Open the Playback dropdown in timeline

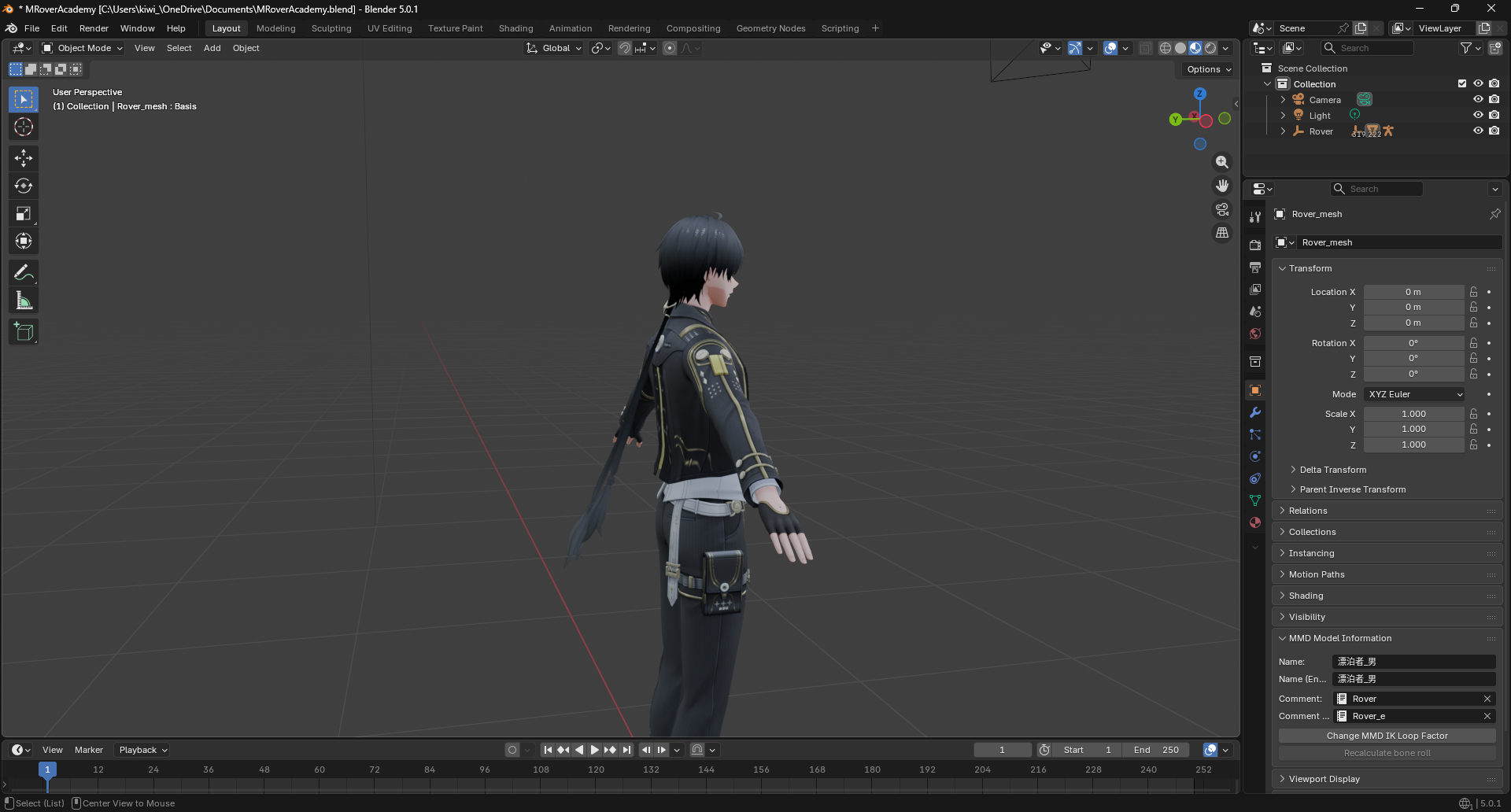[142, 750]
